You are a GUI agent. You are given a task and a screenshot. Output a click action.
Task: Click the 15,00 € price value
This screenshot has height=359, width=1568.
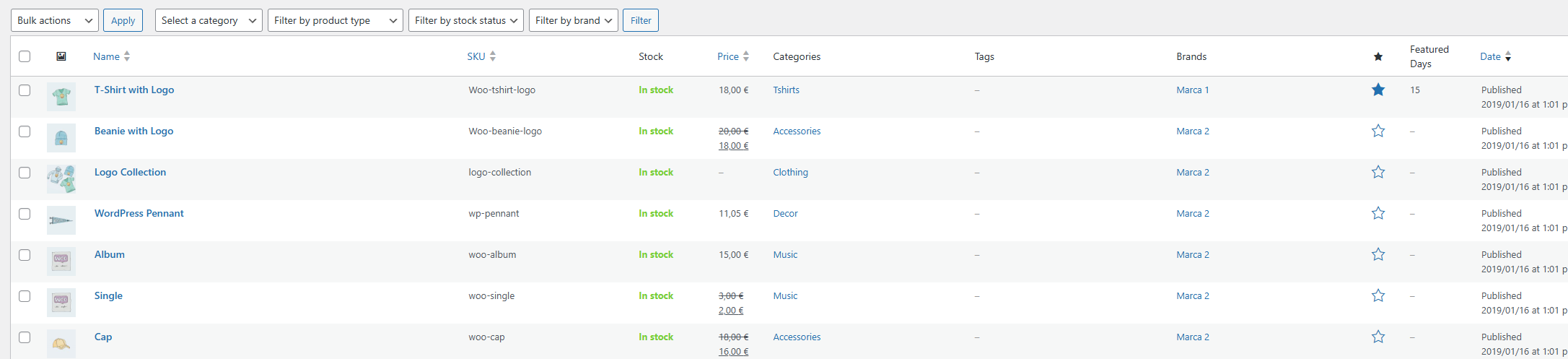(x=734, y=254)
